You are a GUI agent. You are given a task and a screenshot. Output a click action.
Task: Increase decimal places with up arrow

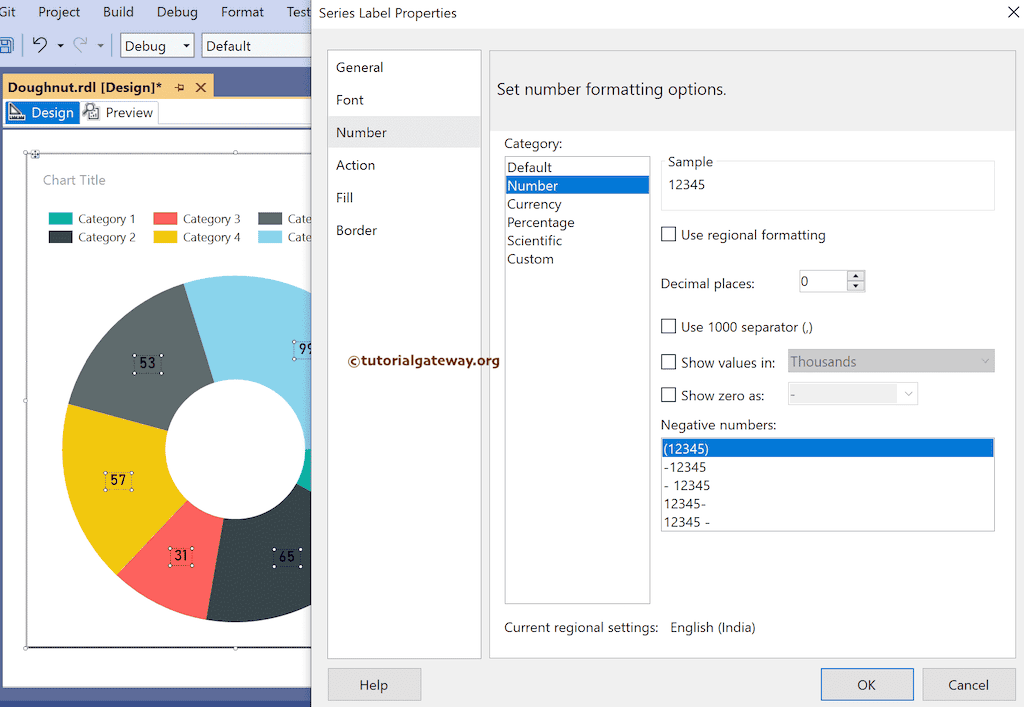pos(855,276)
